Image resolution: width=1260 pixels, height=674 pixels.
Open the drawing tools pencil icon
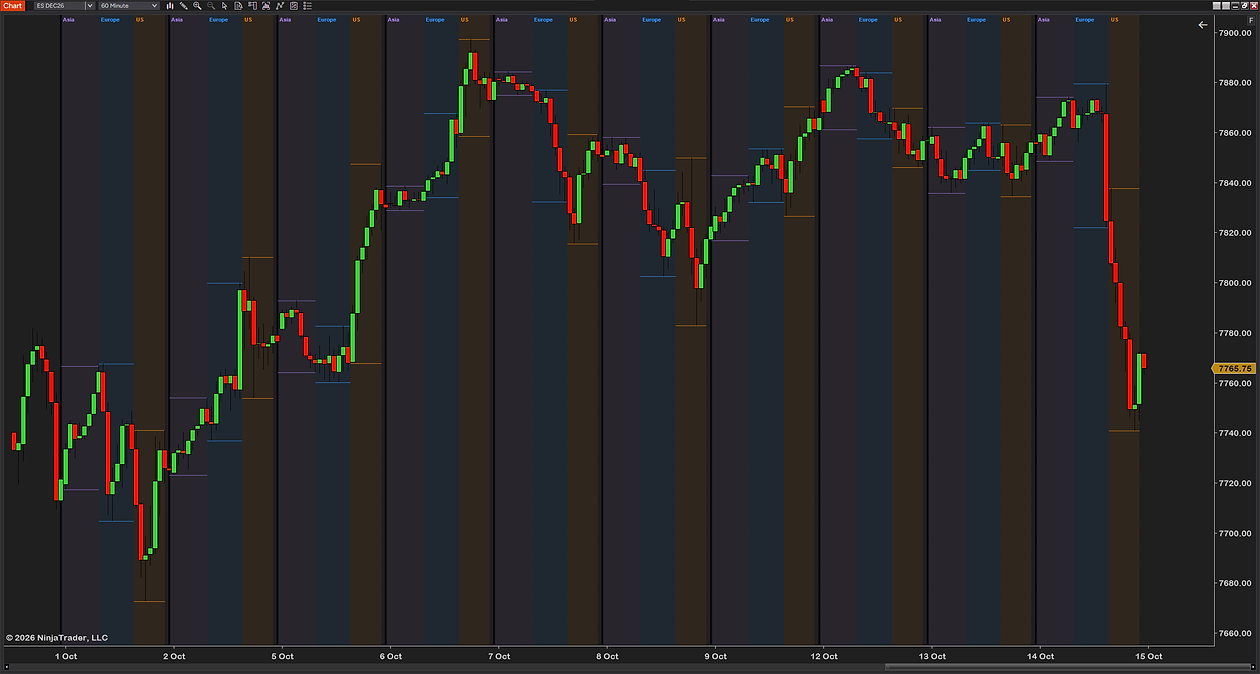point(183,6)
